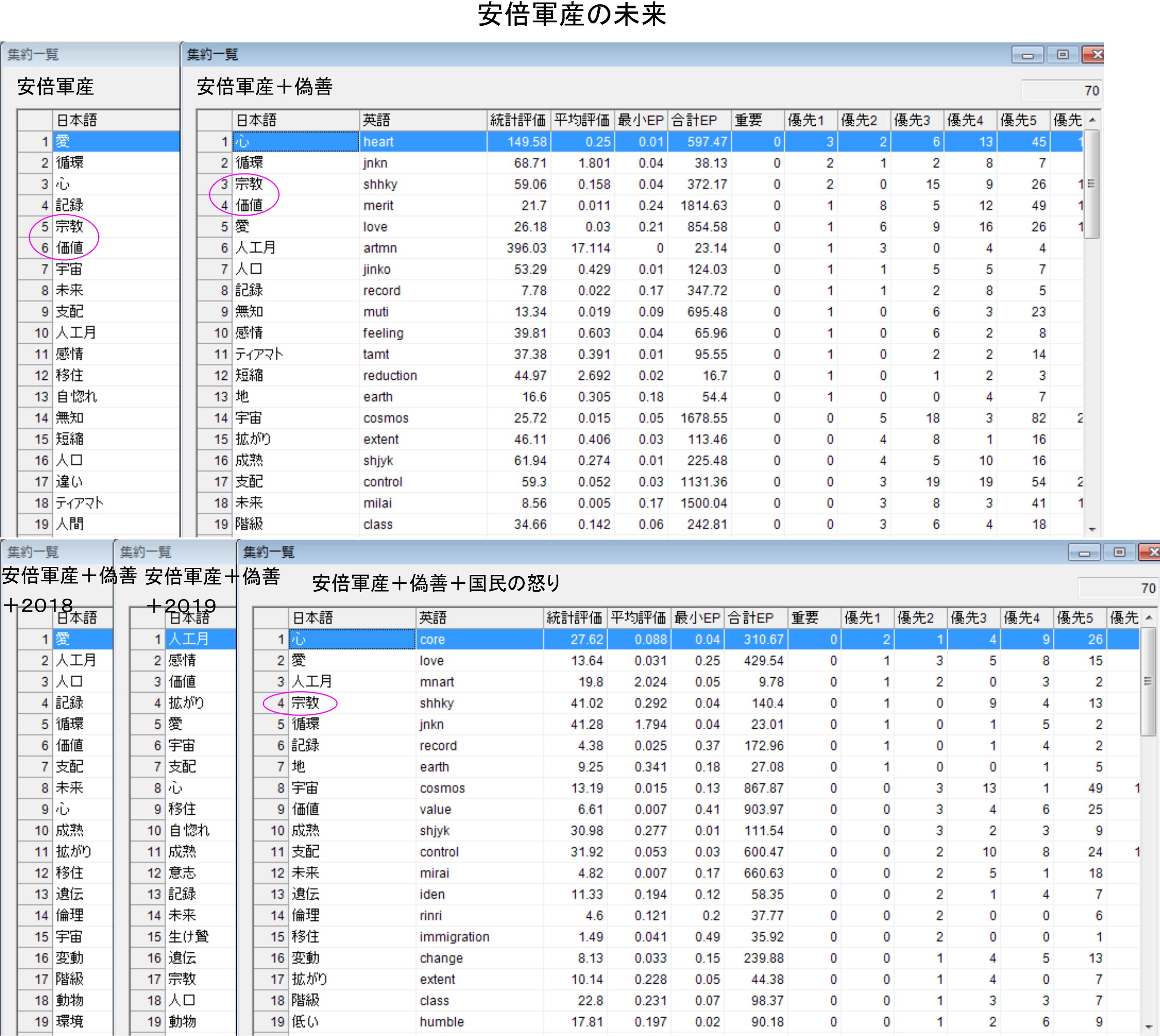Maximize the top 集約一覧 window
The height and width of the screenshot is (1036, 1160).
point(1062,55)
